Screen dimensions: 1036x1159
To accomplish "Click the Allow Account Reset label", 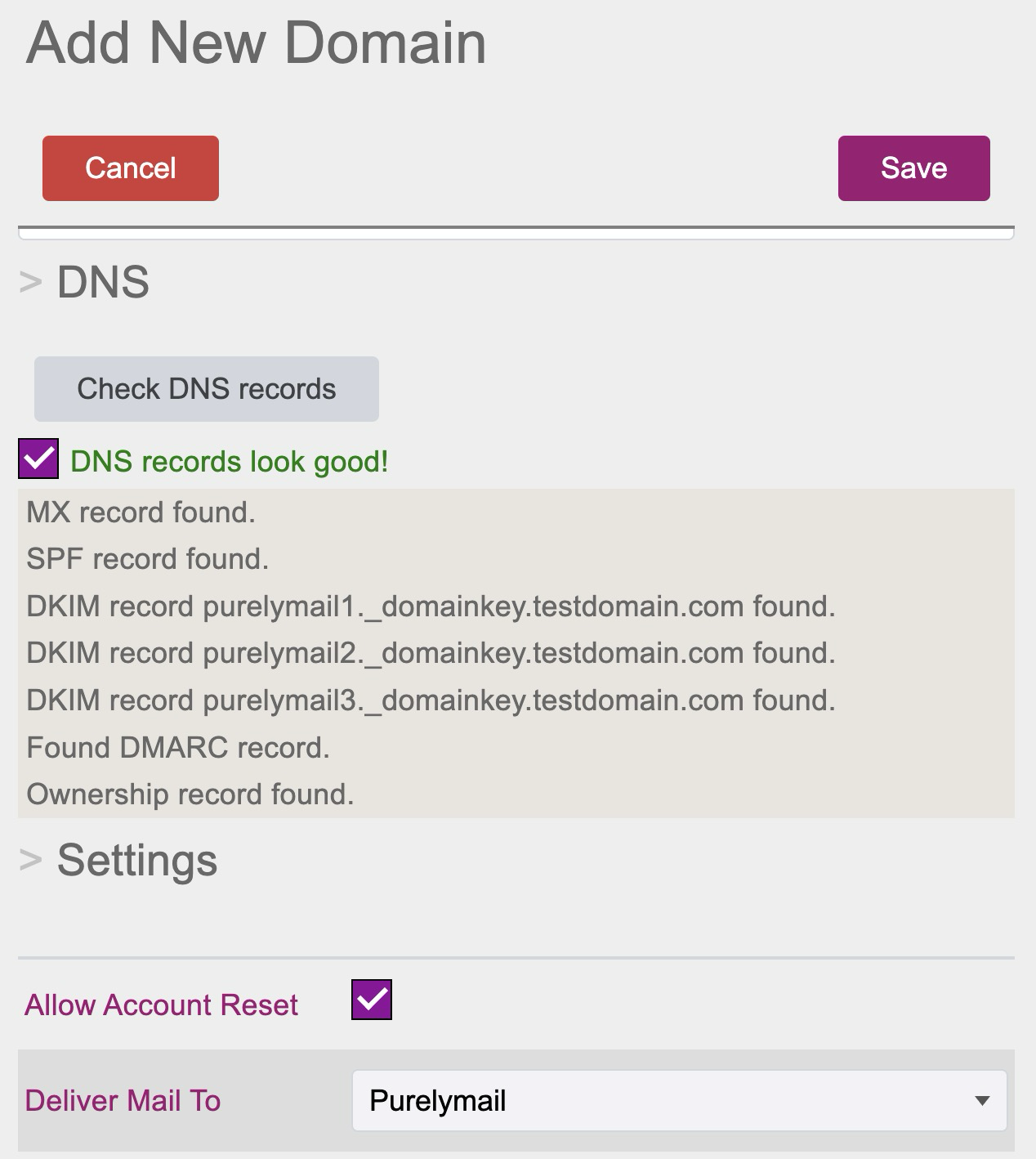I will pos(162,1005).
